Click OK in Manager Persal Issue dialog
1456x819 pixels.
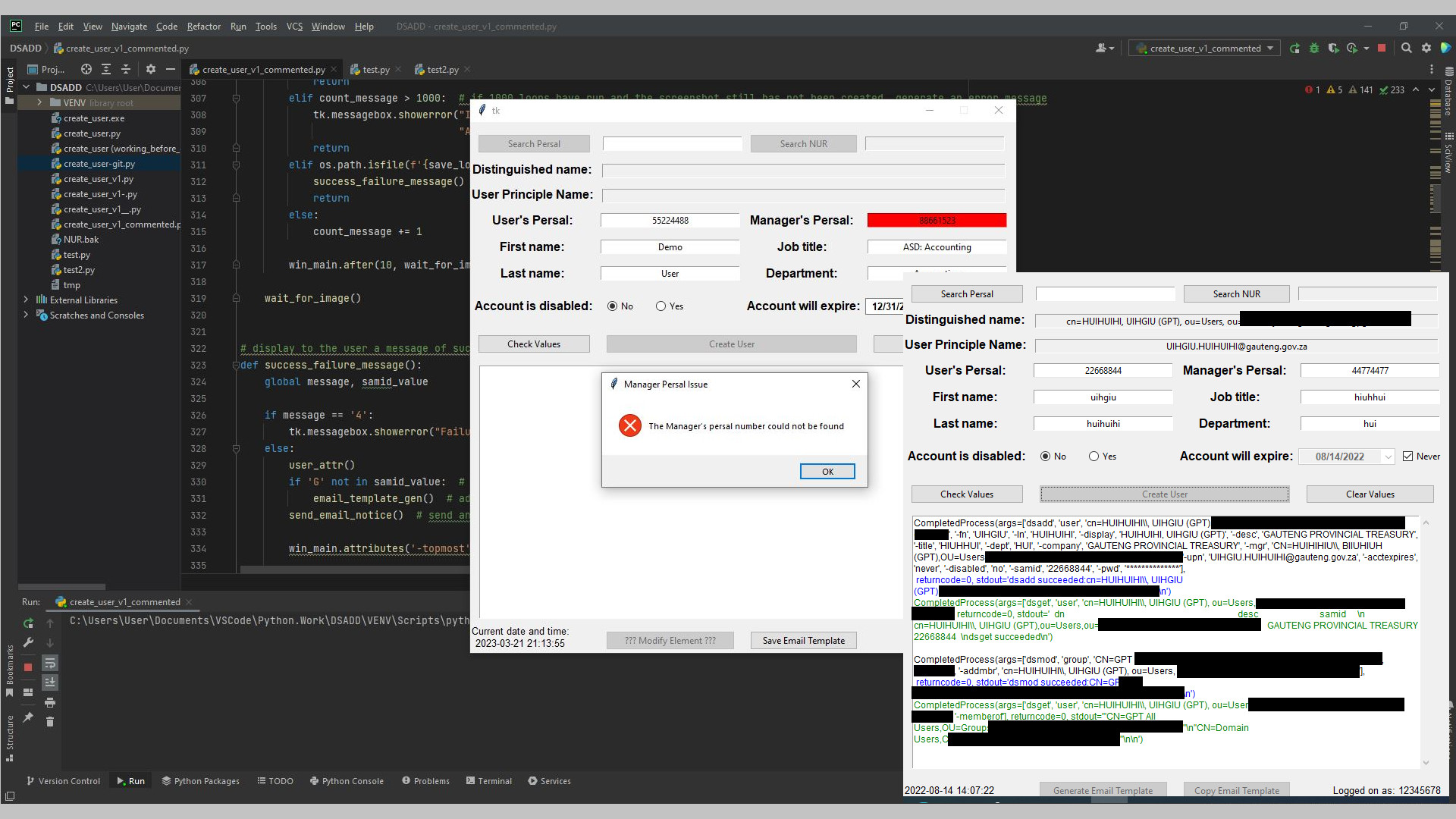pyautogui.click(x=827, y=472)
